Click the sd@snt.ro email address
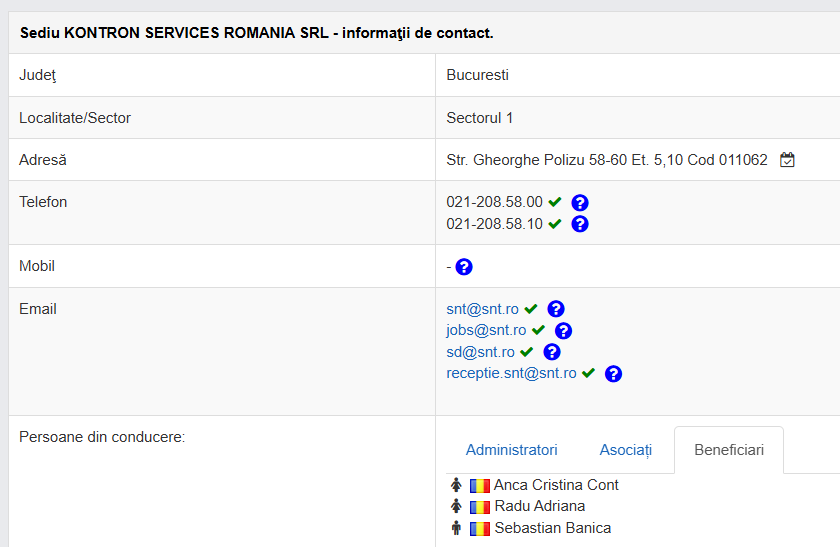 480,352
